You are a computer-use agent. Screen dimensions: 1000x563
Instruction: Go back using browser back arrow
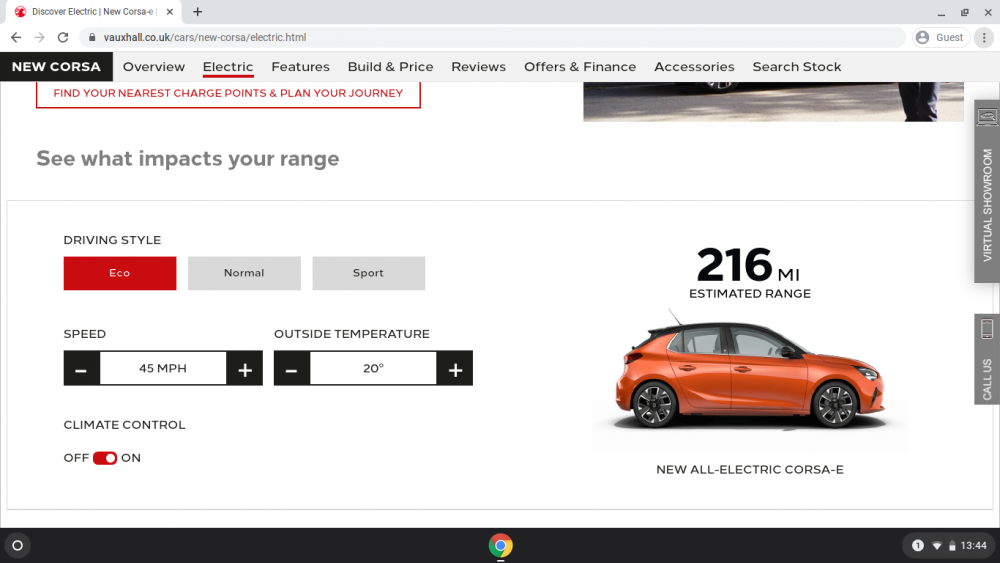pos(16,38)
